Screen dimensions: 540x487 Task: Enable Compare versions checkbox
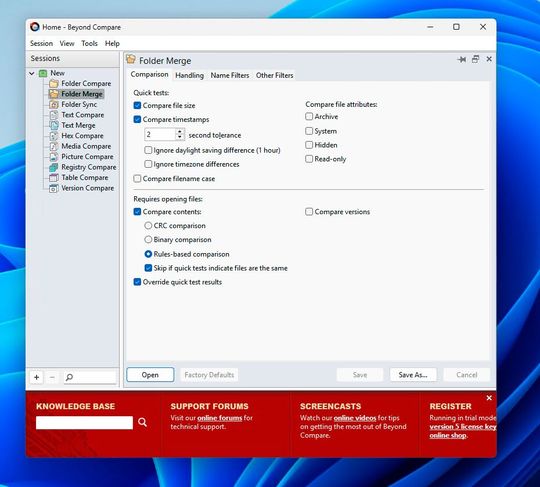(x=309, y=211)
